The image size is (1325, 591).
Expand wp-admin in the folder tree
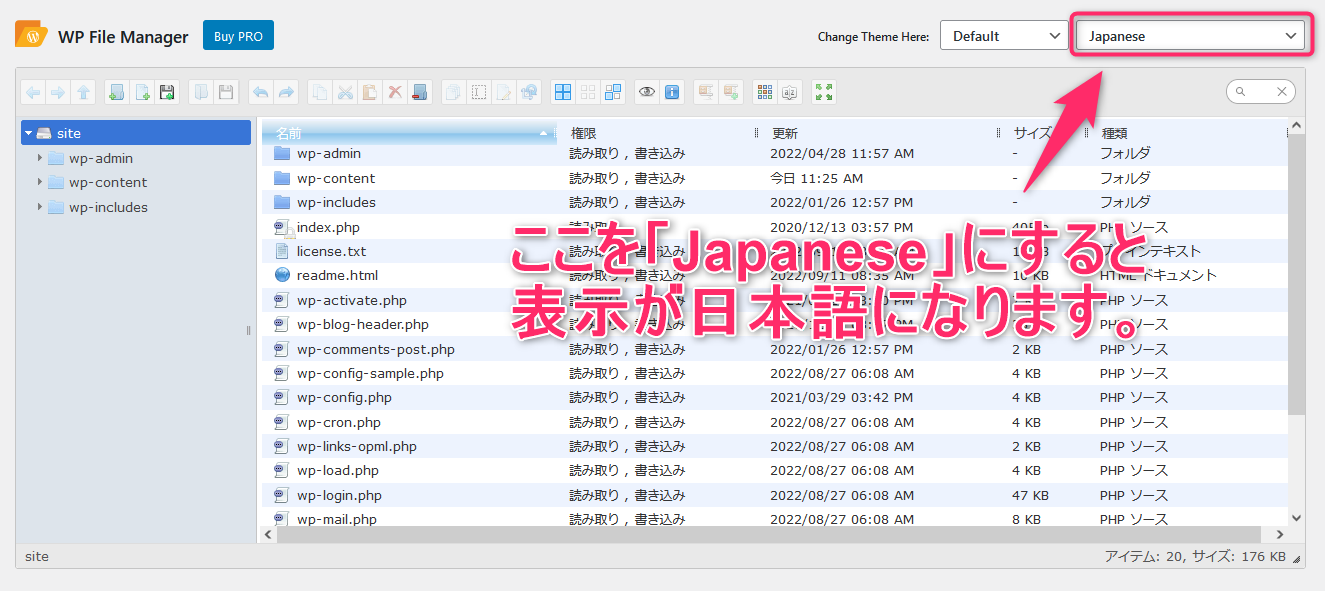pyautogui.click(x=40, y=157)
